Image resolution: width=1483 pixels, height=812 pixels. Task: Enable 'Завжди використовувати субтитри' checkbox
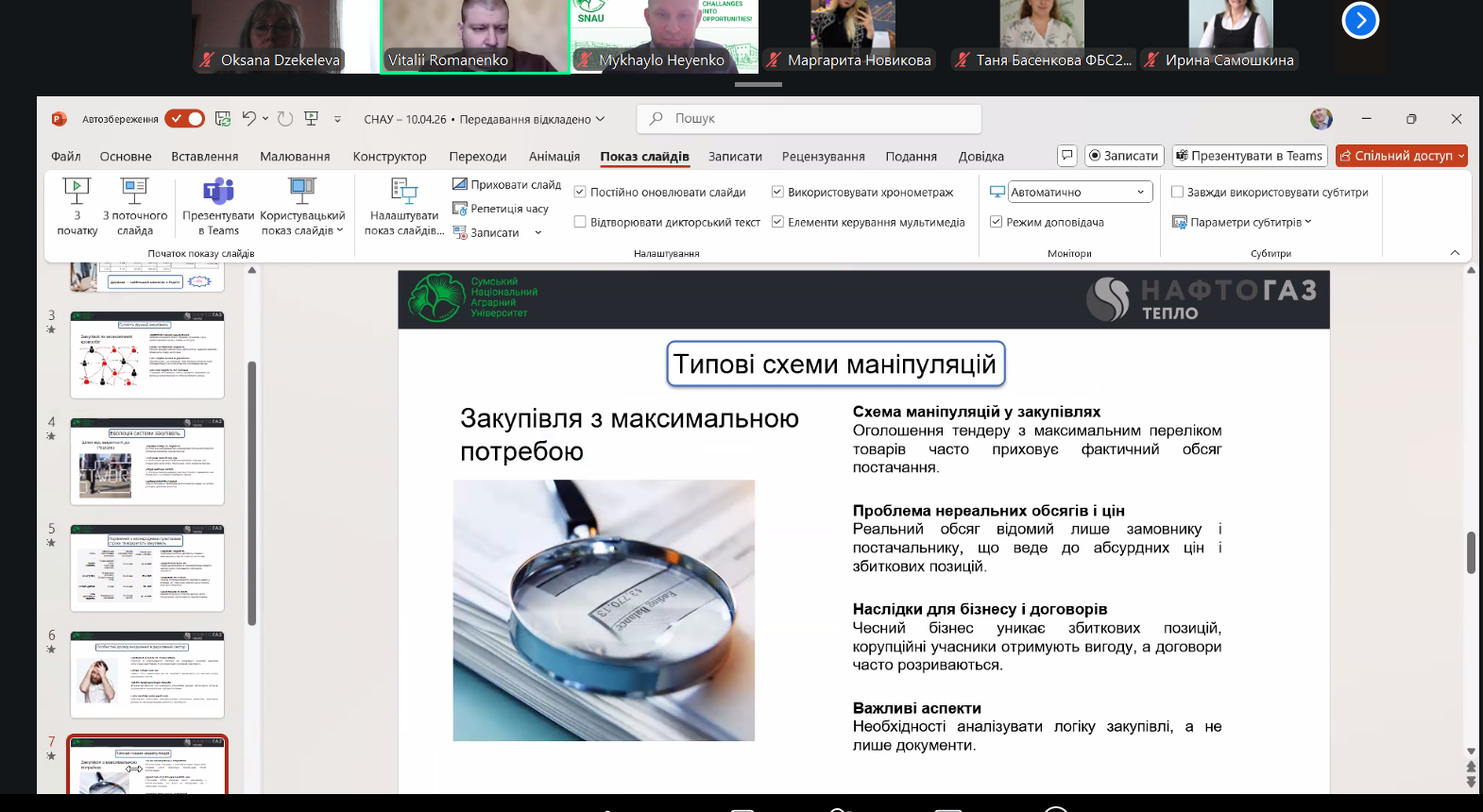pyautogui.click(x=1177, y=193)
